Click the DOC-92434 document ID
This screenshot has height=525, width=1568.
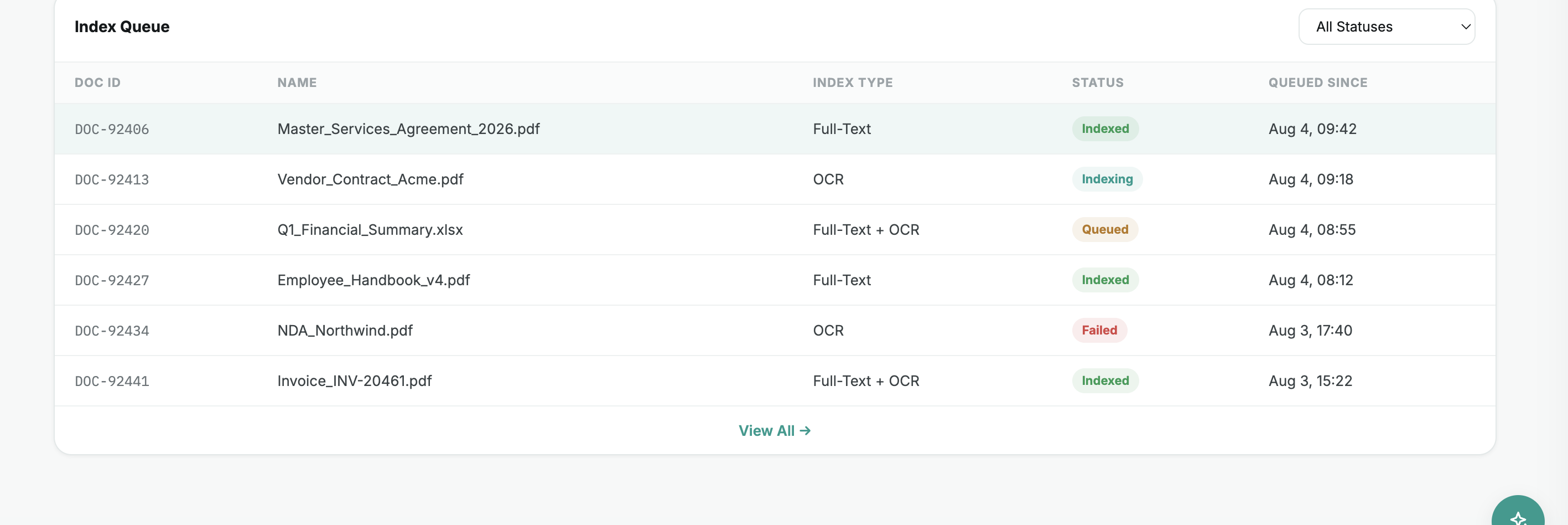click(112, 331)
